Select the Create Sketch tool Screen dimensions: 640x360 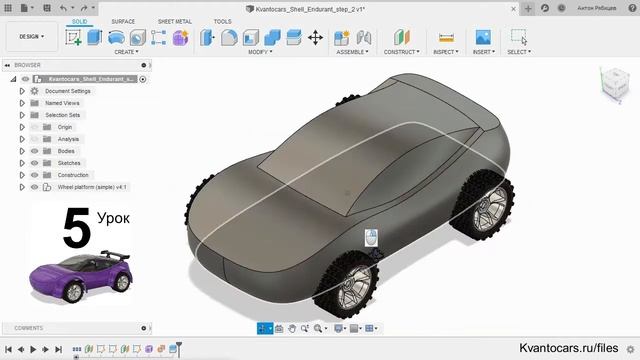point(73,37)
